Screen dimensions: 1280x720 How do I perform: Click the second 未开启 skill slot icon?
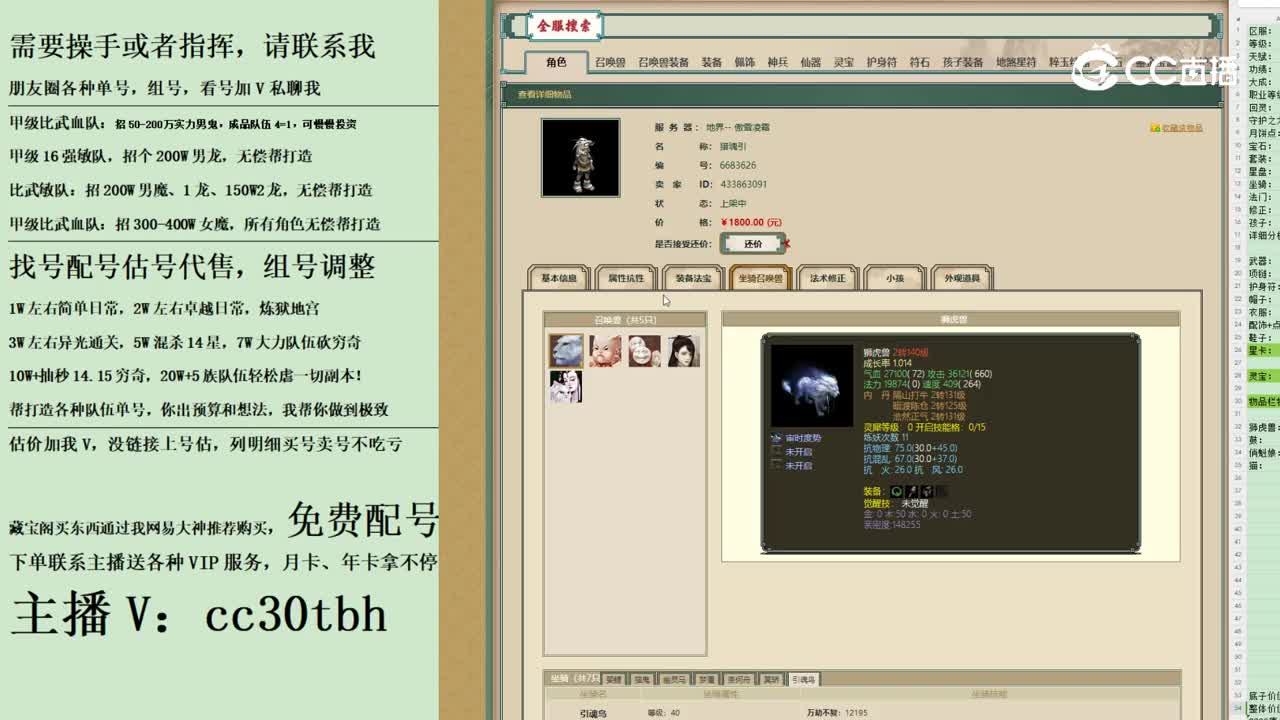(x=776, y=465)
